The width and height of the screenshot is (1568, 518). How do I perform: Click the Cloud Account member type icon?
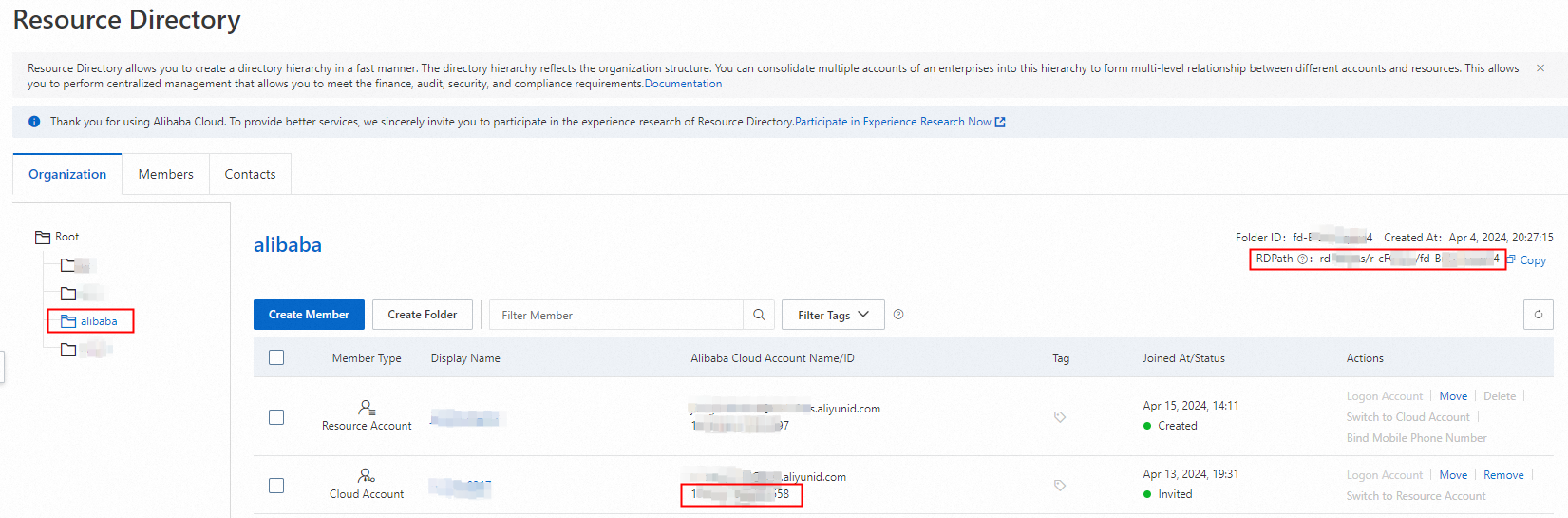tap(367, 475)
